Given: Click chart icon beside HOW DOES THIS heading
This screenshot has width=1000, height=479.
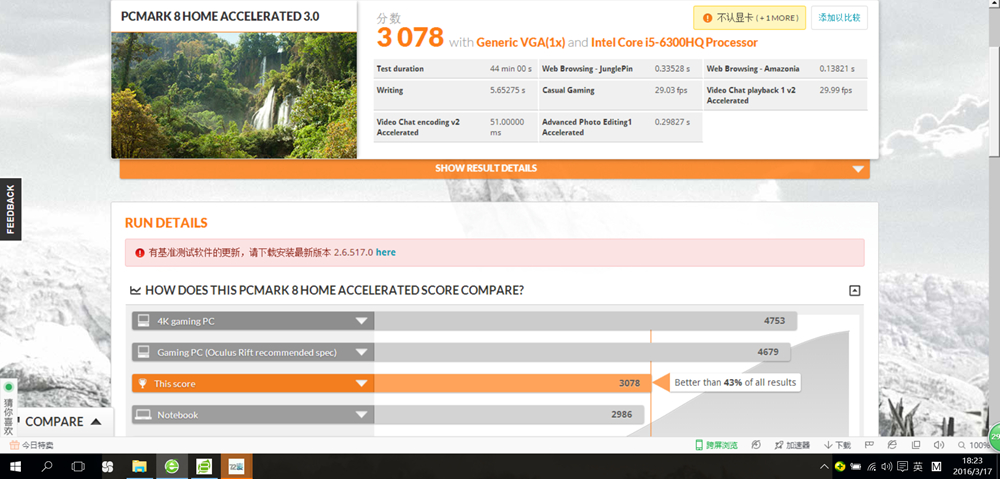Looking at the screenshot, I should pos(135,291).
